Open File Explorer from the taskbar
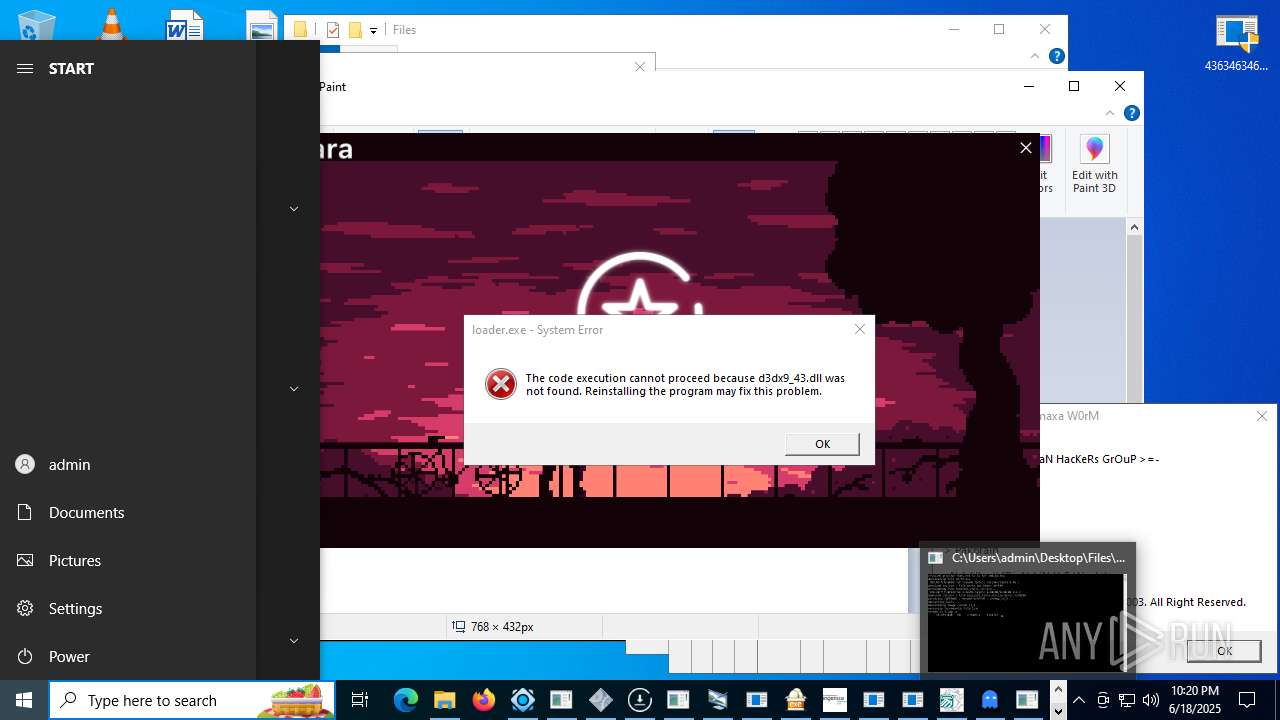The width and height of the screenshot is (1280, 720). (444, 700)
